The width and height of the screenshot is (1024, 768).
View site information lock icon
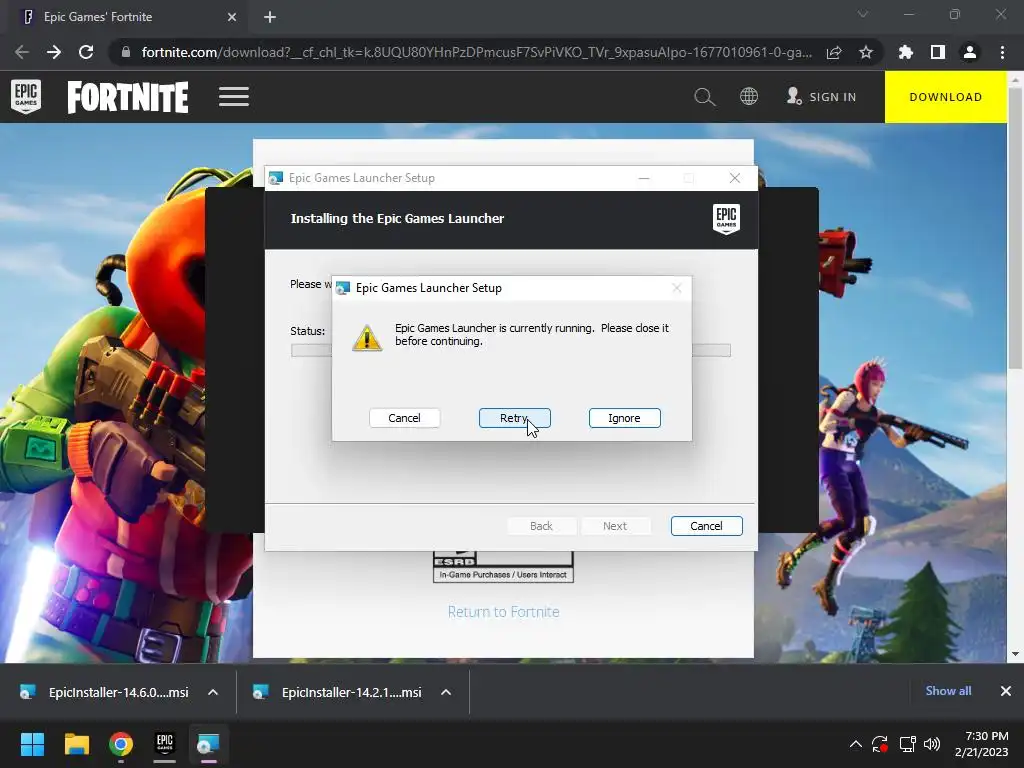click(126, 52)
